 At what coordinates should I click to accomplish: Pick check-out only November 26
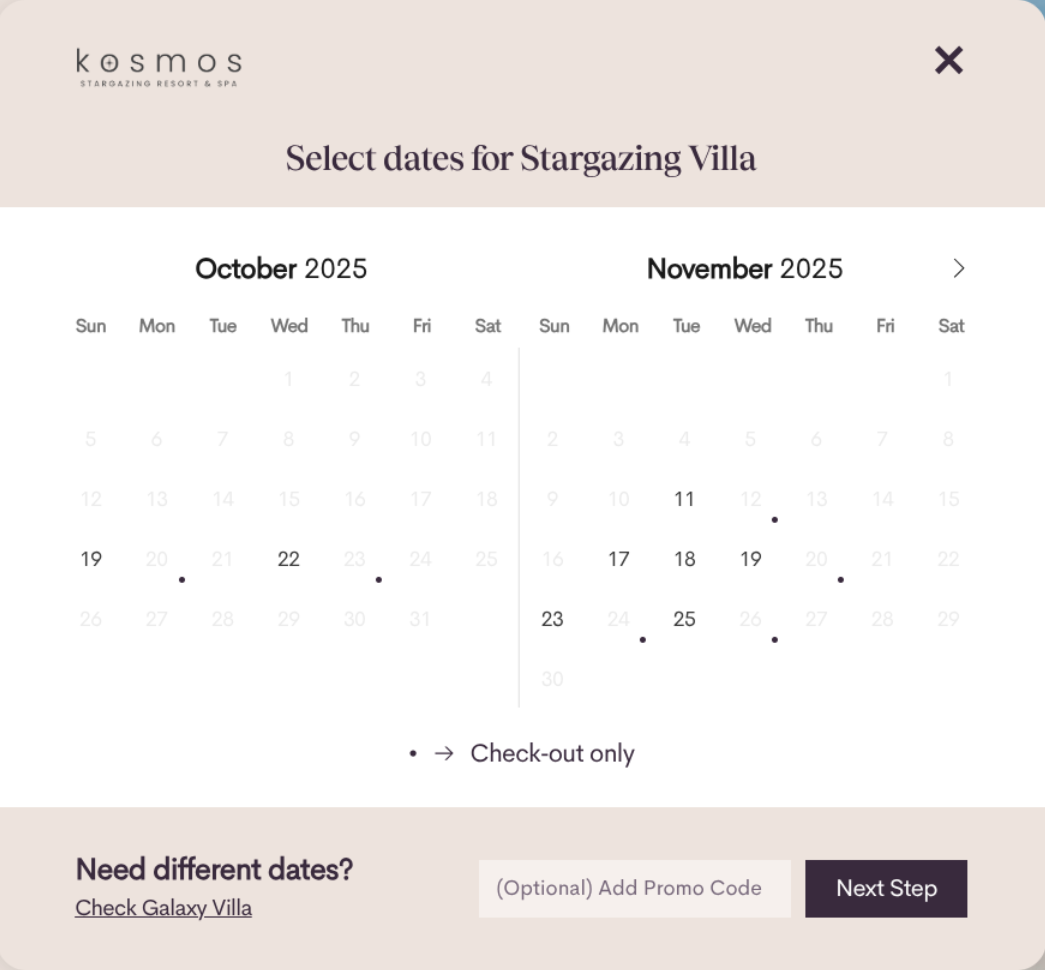click(751, 619)
